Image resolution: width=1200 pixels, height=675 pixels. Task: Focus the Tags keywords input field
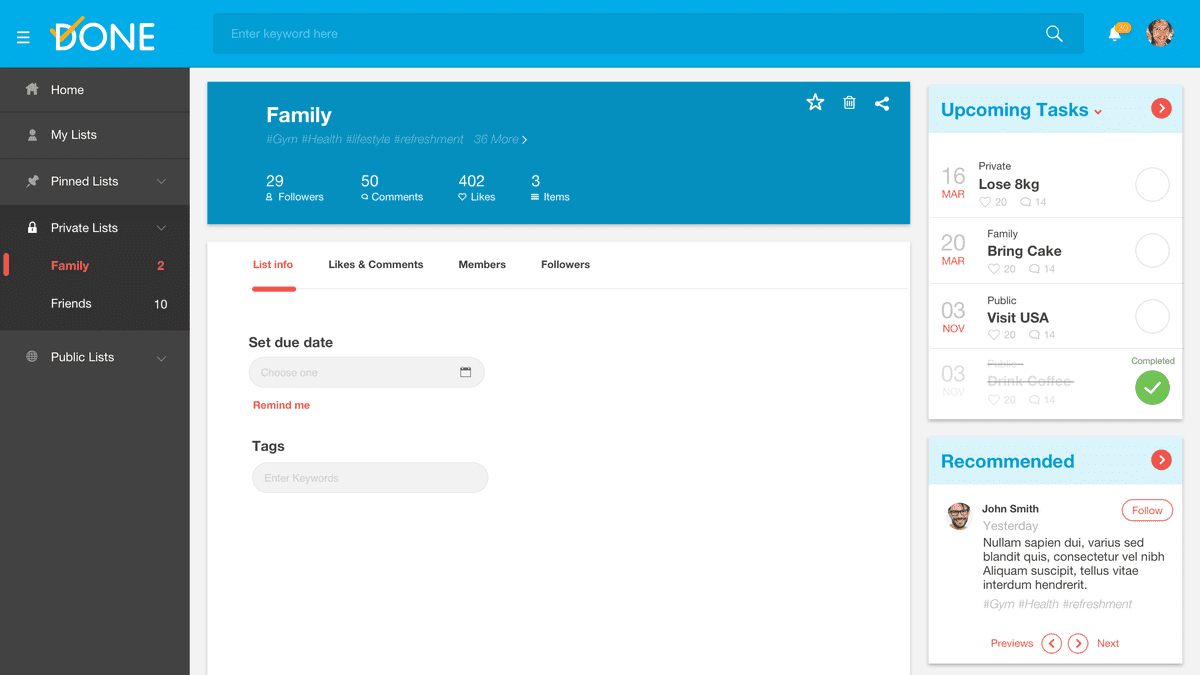tap(369, 478)
